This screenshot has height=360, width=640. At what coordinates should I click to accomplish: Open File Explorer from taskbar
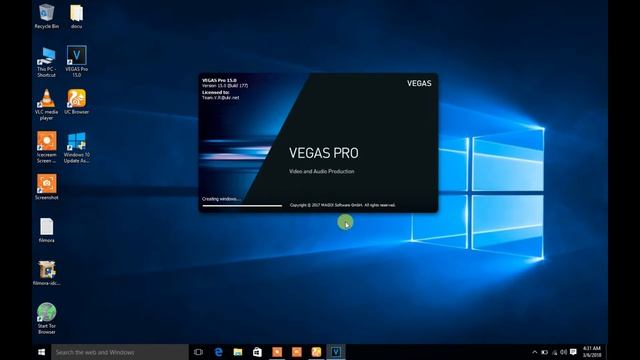238,352
